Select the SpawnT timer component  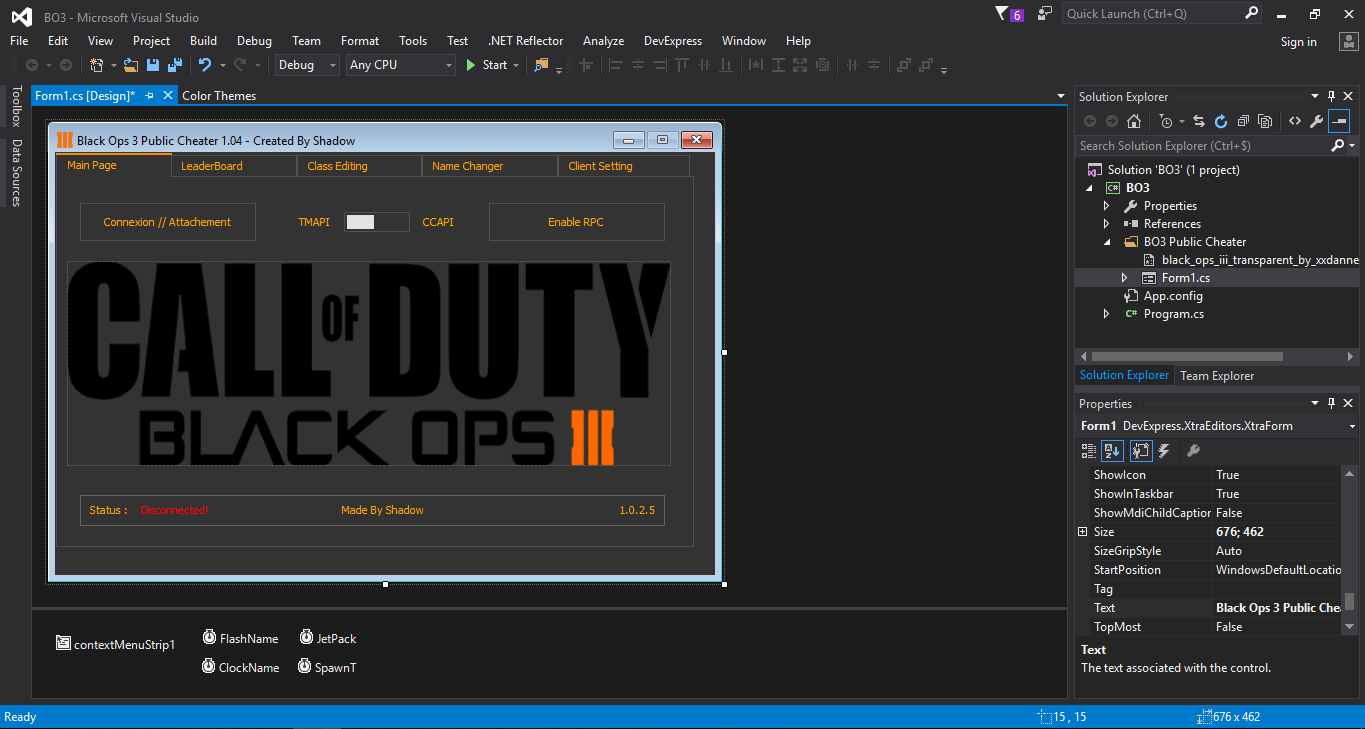[328, 667]
